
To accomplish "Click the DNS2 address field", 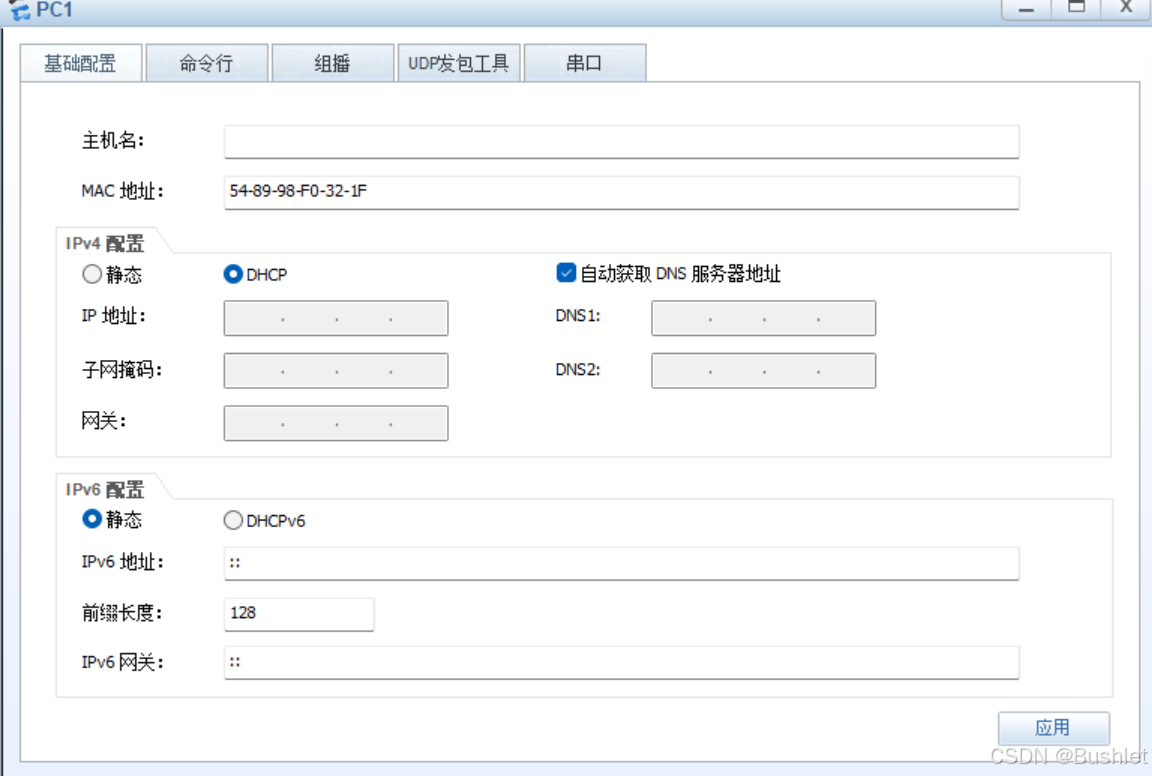I will pyautogui.click(x=763, y=370).
